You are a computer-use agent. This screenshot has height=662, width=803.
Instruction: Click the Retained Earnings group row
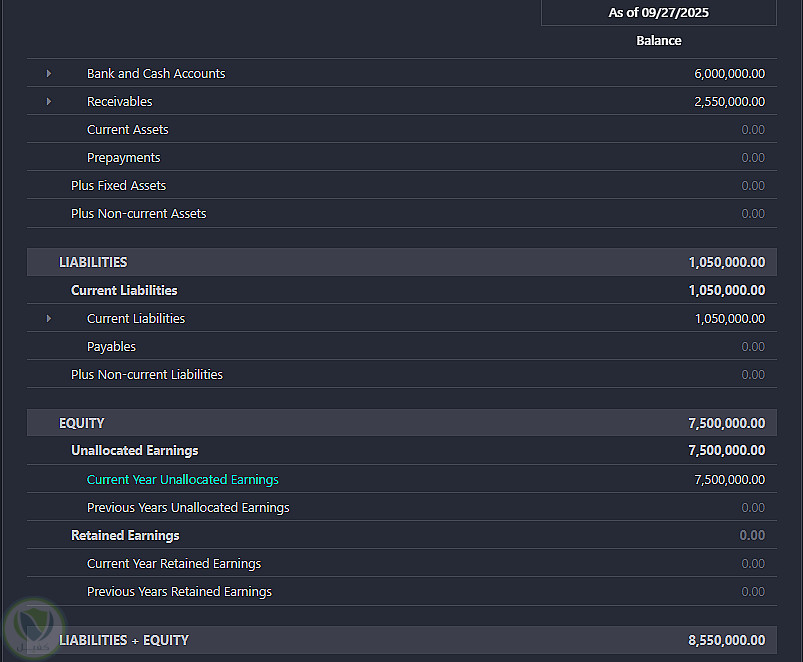pos(125,536)
